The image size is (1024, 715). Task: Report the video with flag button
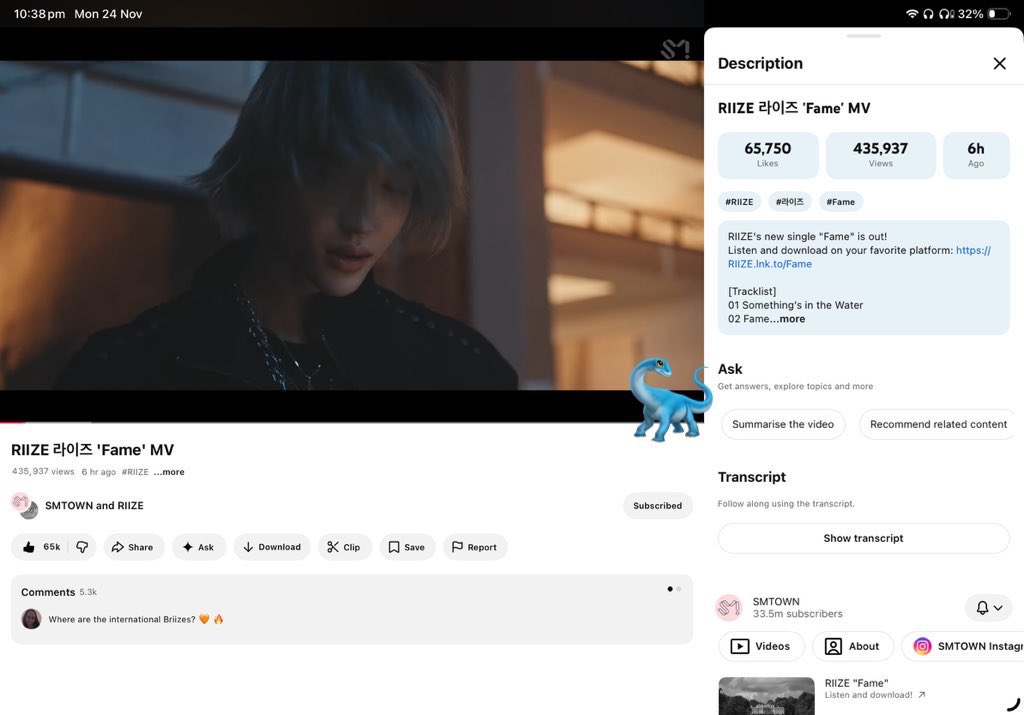coord(475,547)
